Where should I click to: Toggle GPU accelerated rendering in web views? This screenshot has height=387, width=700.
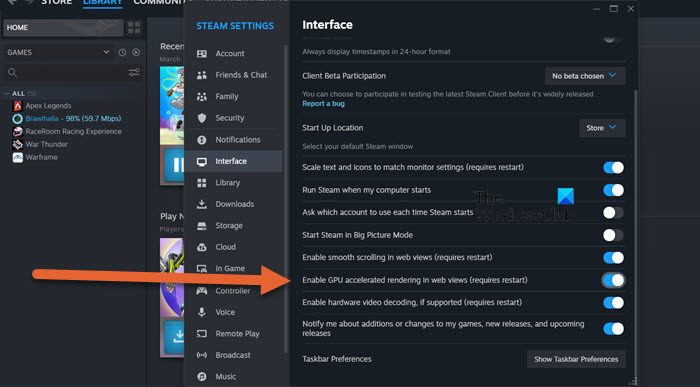point(613,280)
